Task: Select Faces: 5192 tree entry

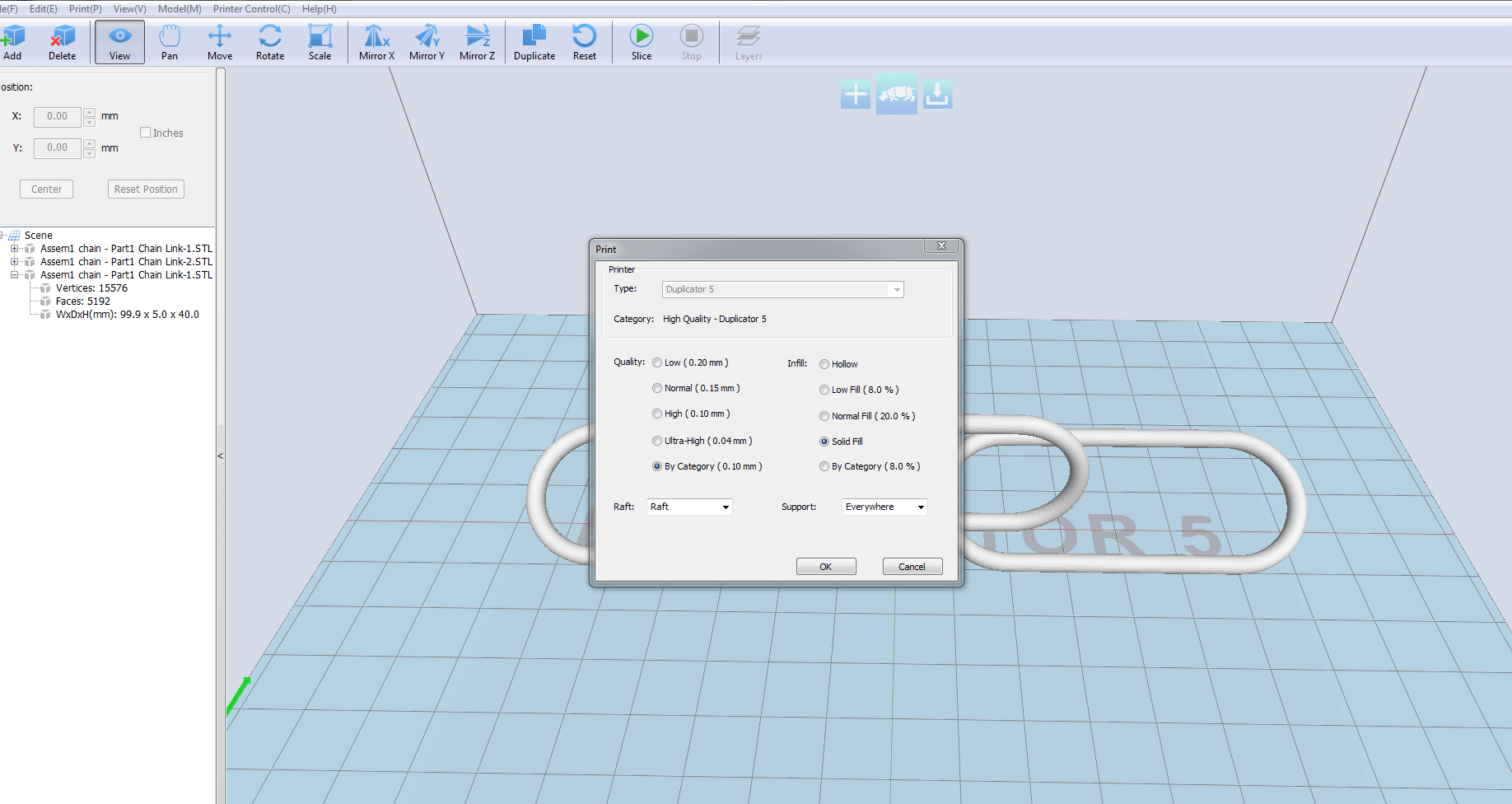Action: (82, 301)
